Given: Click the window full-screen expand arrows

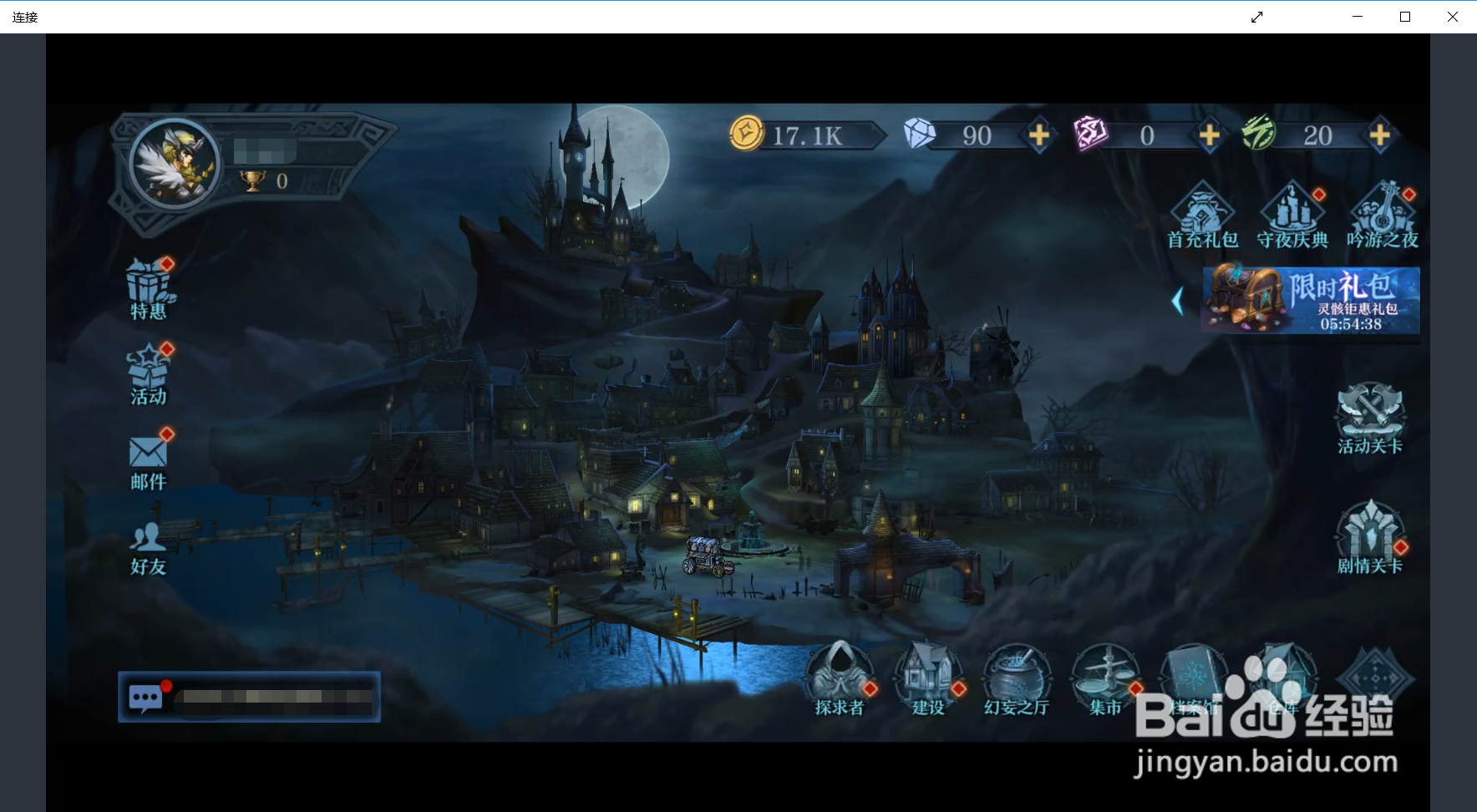Looking at the screenshot, I should [1256, 17].
